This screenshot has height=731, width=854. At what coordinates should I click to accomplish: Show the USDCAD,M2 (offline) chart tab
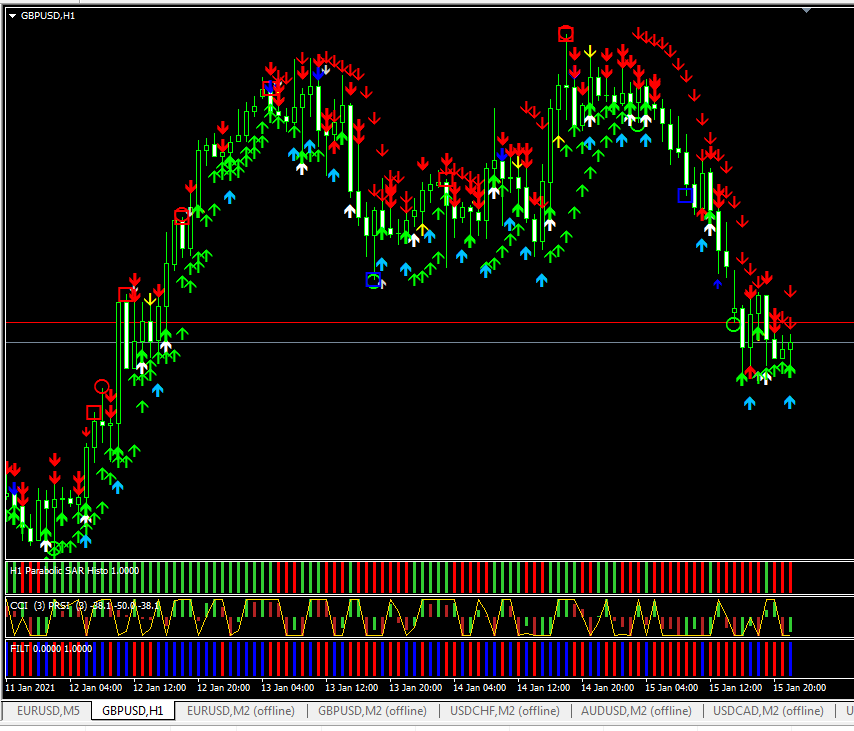[768, 711]
